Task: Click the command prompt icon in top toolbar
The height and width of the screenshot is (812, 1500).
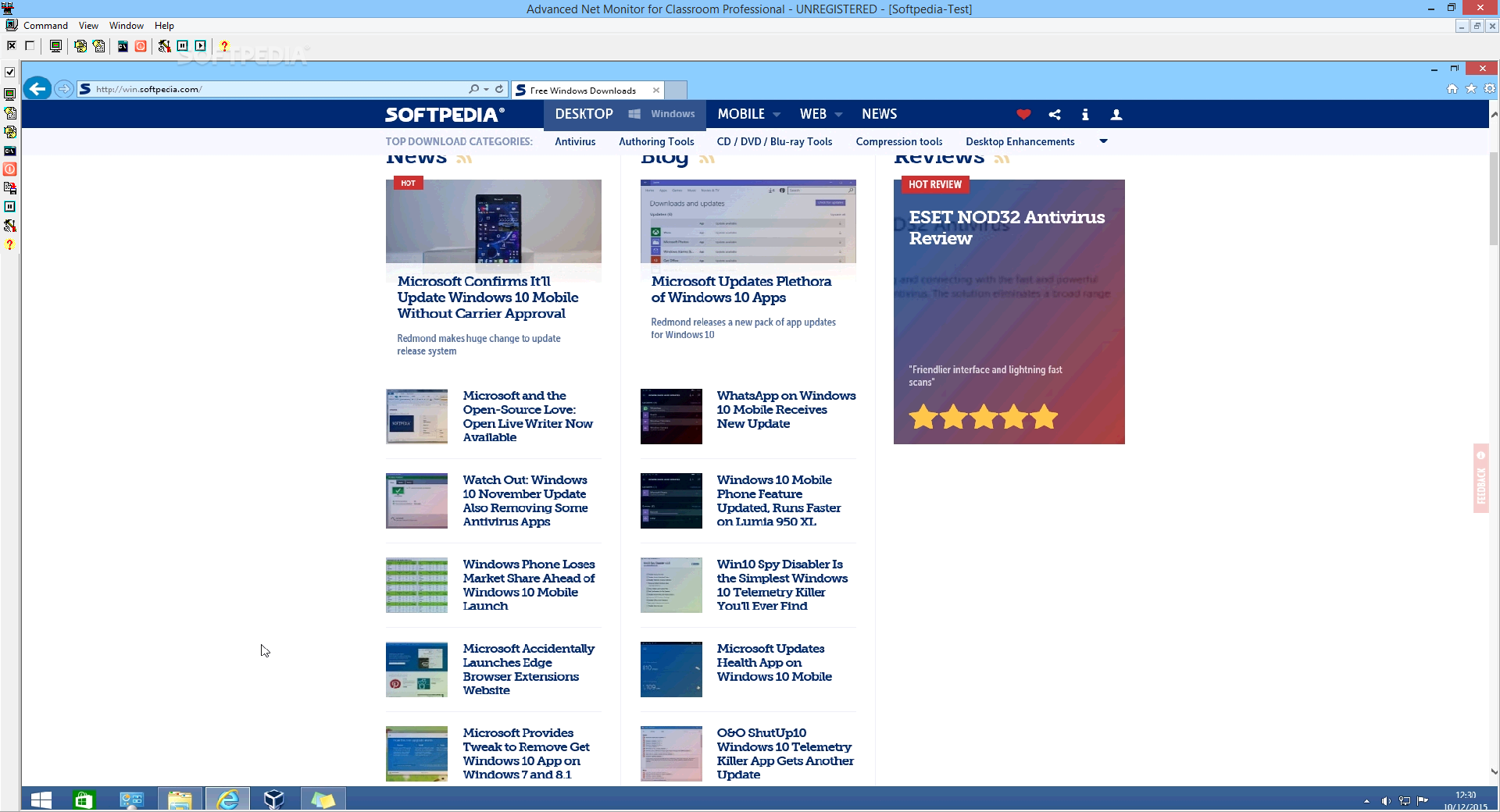Action: coord(123,46)
